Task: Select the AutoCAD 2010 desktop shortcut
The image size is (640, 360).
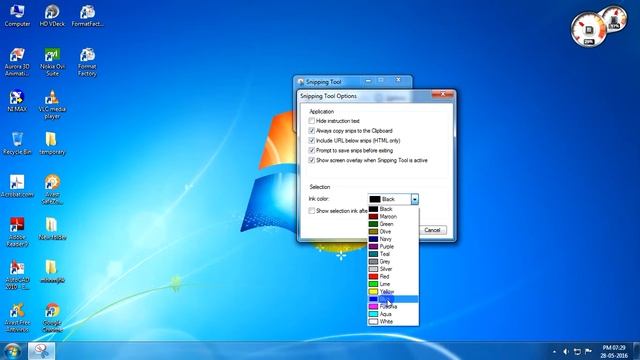Action: coord(17,275)
